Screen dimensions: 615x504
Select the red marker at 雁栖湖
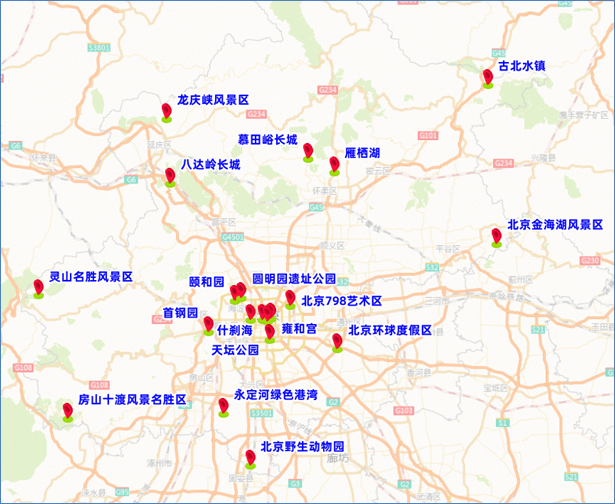334,163
